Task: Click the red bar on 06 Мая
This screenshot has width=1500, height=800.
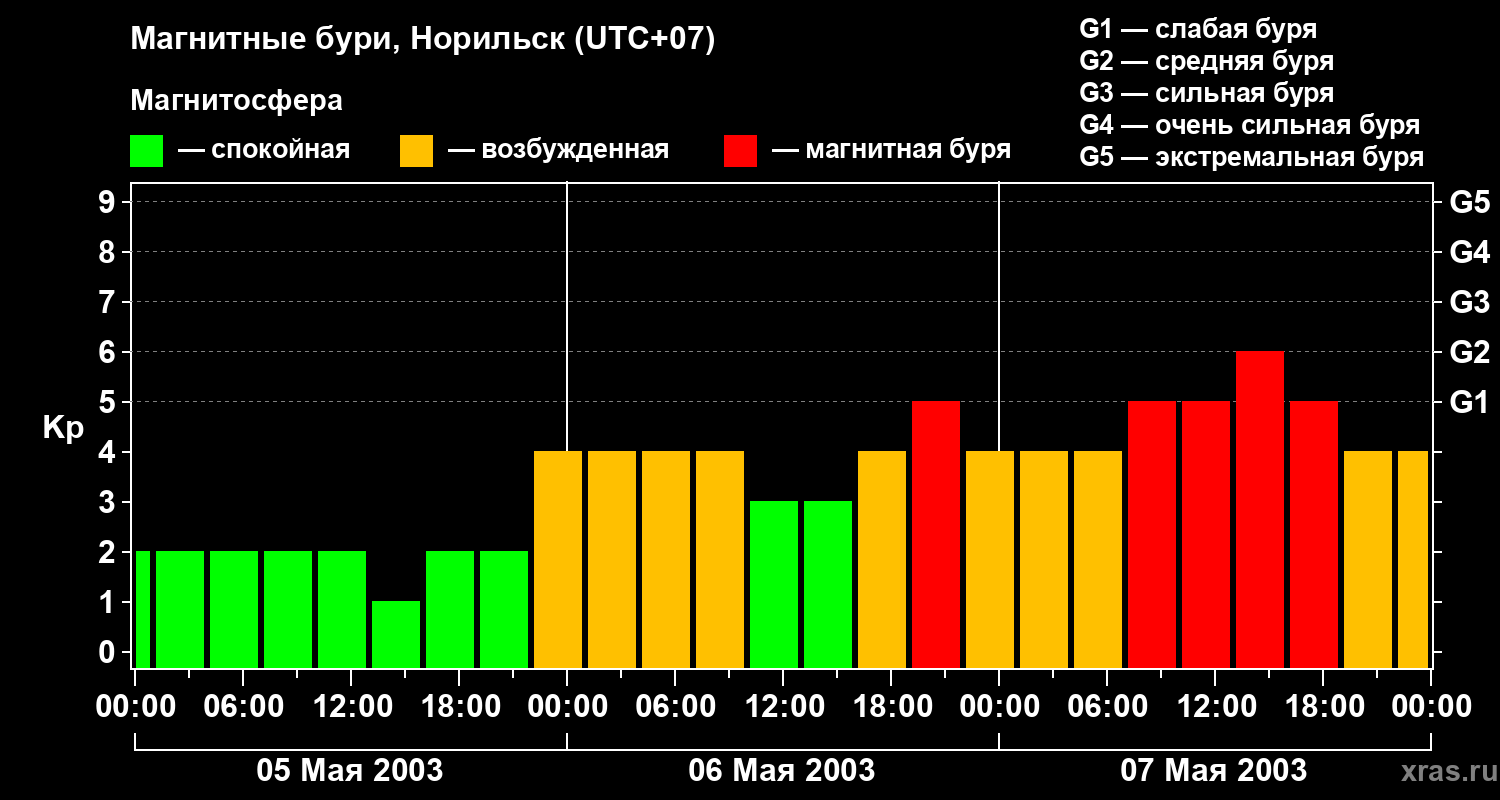Action: point(936,534)
